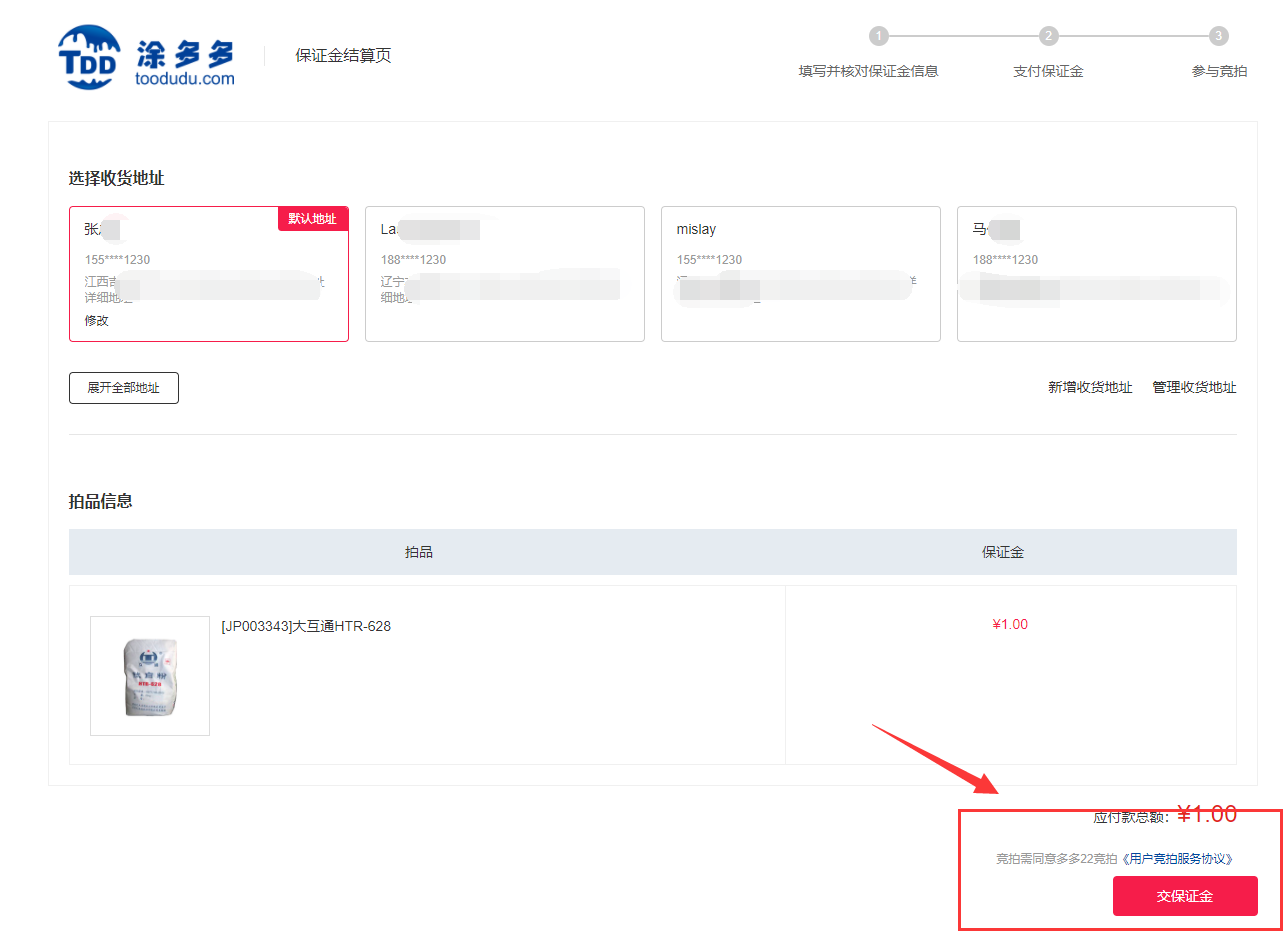Expand all addresses with 展开全部地址
1285x943 pixels.
[123, 388]
